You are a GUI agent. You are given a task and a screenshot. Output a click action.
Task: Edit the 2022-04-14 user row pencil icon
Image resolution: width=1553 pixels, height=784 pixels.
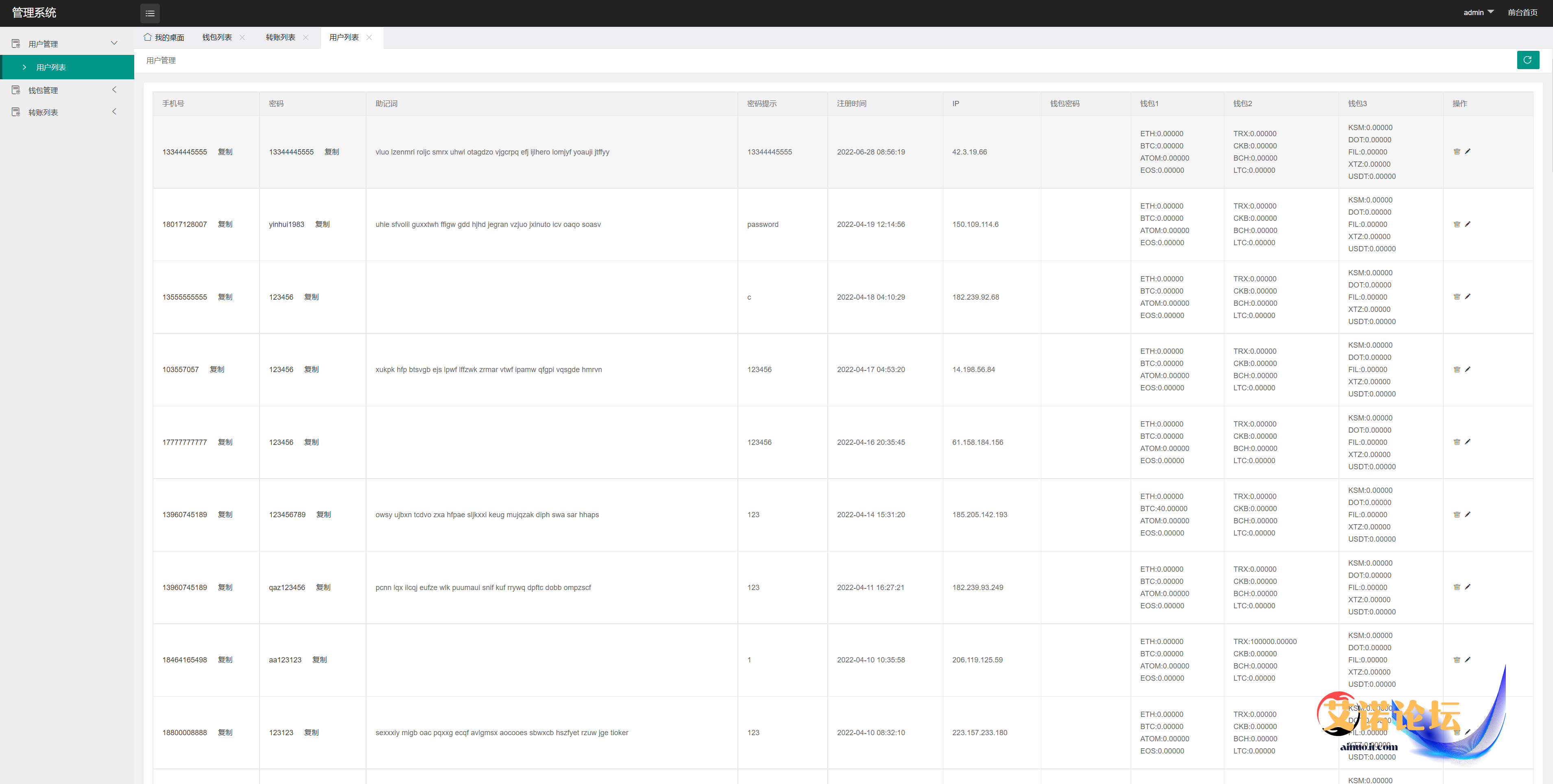pos(1468,515)
